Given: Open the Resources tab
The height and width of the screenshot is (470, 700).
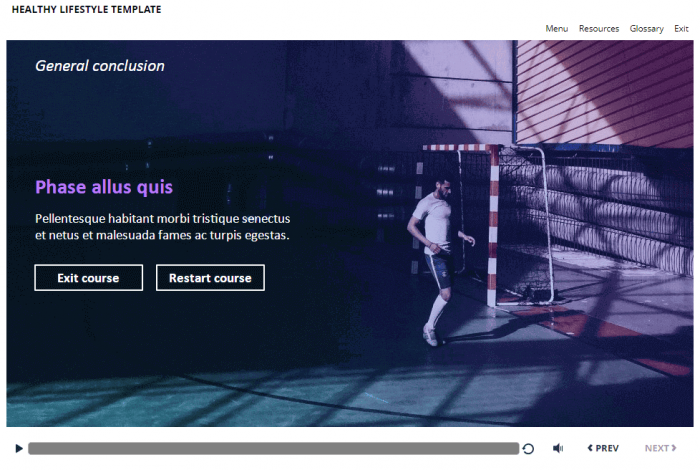Looking at the screenshot, I should (599, 29).
